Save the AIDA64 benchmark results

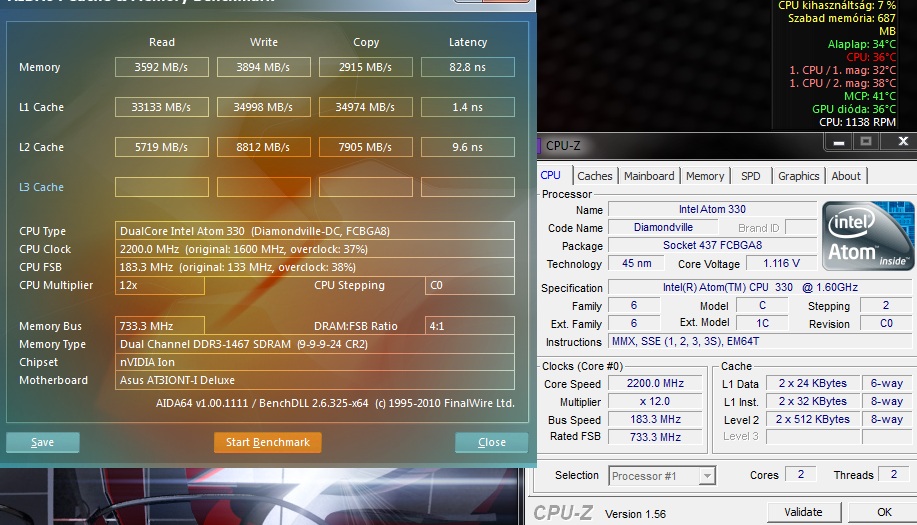(43, 443)
